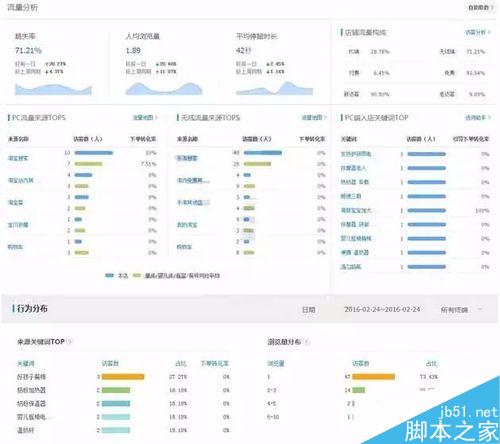Screen dimensions: 500x444
Task: Click the green peer-average legend marker
Action: (137, 275)
